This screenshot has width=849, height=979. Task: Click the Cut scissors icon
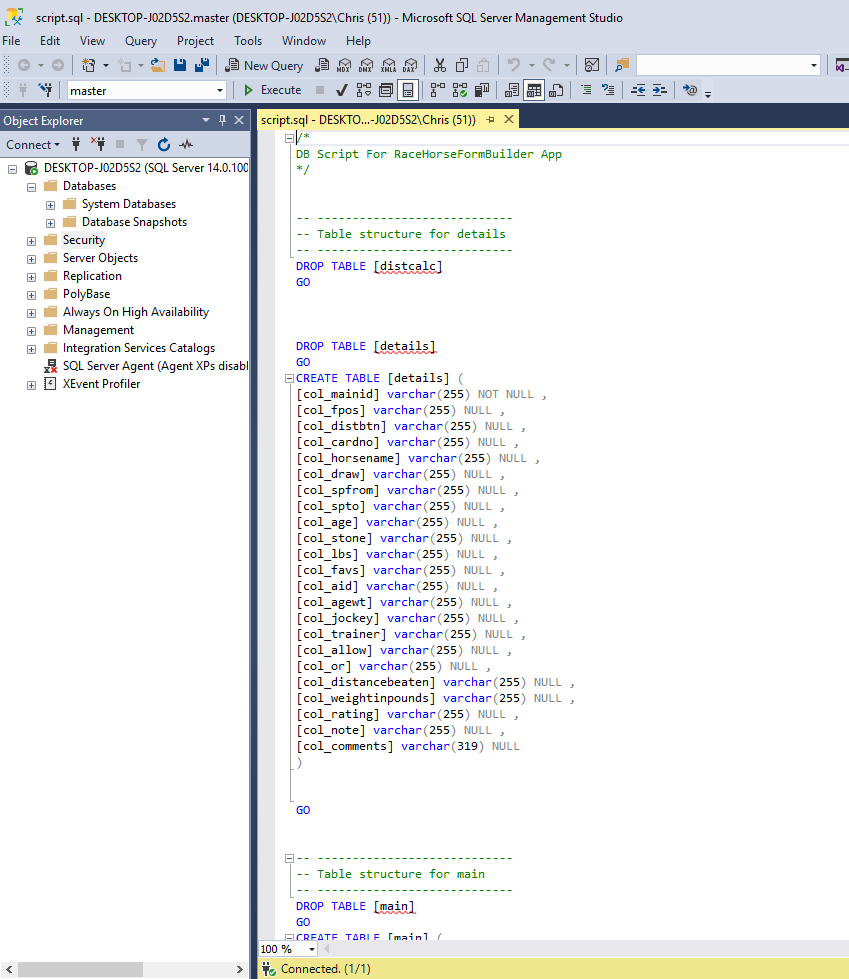pyautogui.click(x=439, y=65)
